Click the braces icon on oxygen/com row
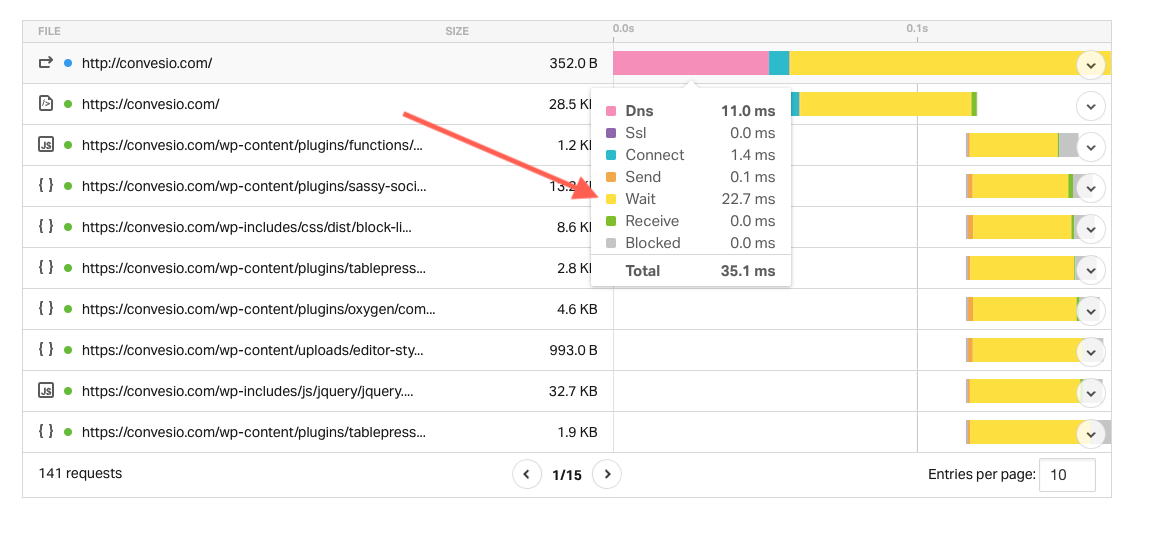The height and width of the screenshot is (543, 1151). click(x=46, y=309)
